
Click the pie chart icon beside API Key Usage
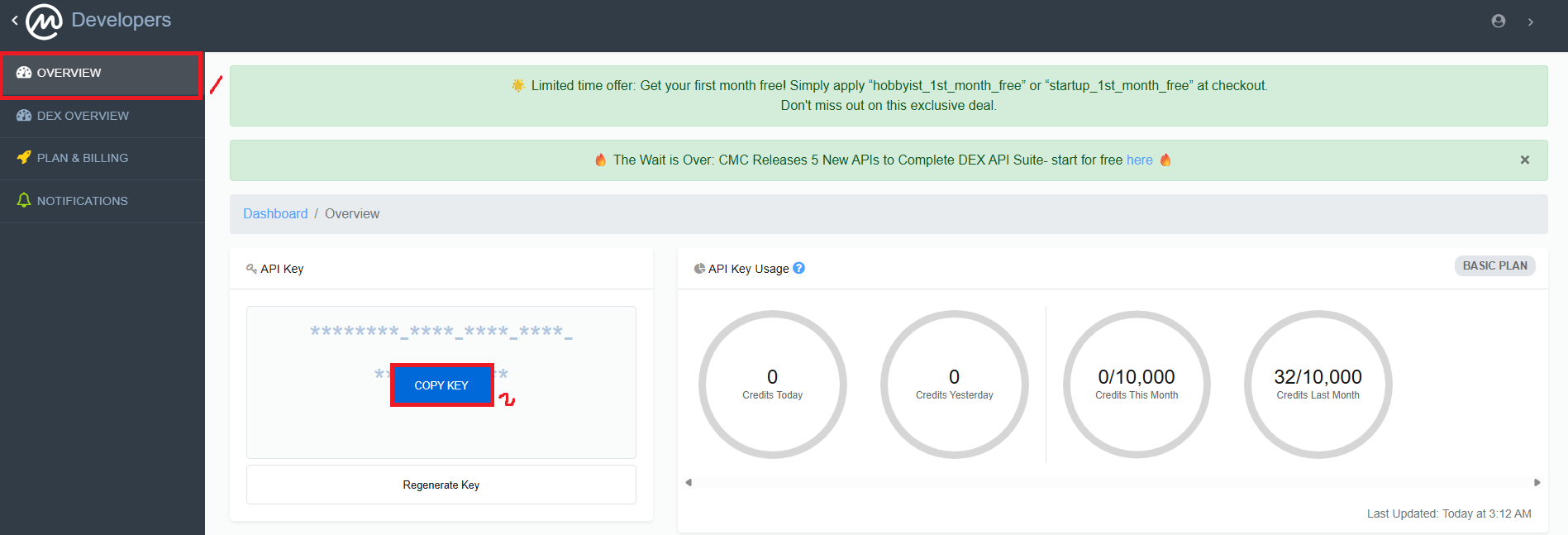(x=699, y=269)
